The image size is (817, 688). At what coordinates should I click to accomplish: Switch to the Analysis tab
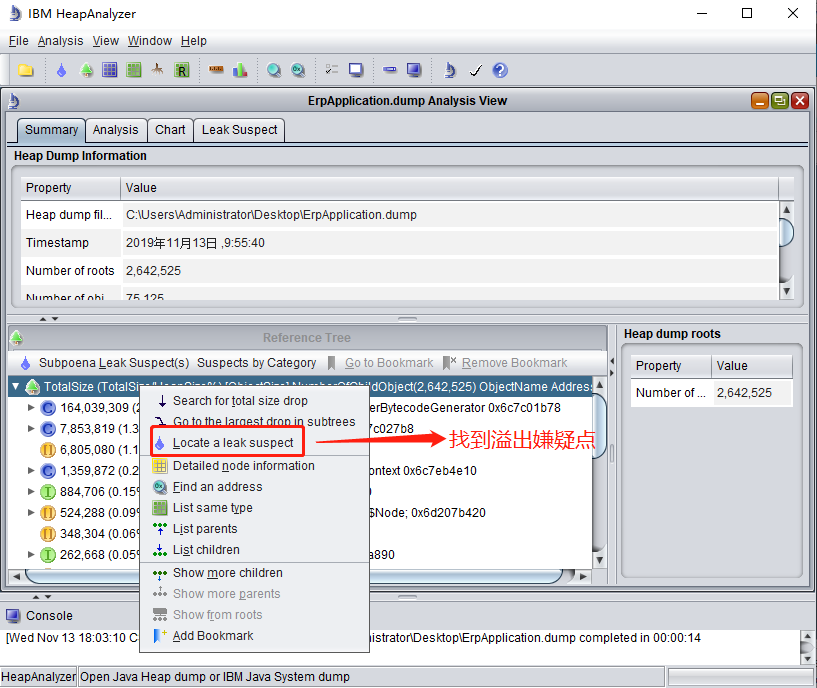tap(116, 130)
